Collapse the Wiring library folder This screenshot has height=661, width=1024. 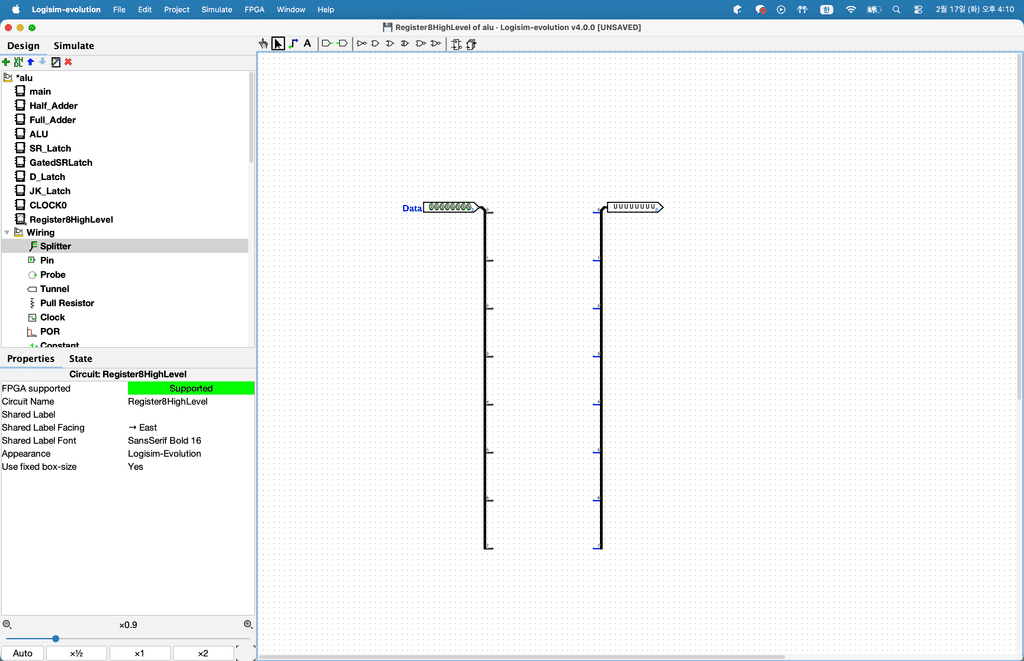(x=7, y=233)
